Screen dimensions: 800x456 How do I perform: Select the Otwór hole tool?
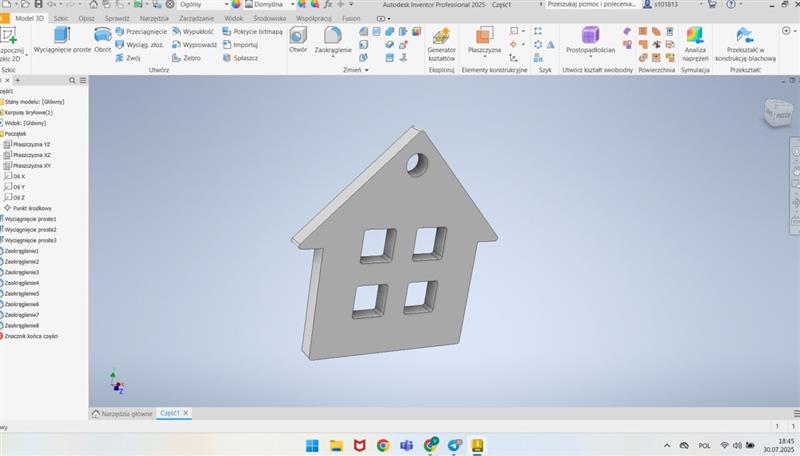tap(298, 40)
